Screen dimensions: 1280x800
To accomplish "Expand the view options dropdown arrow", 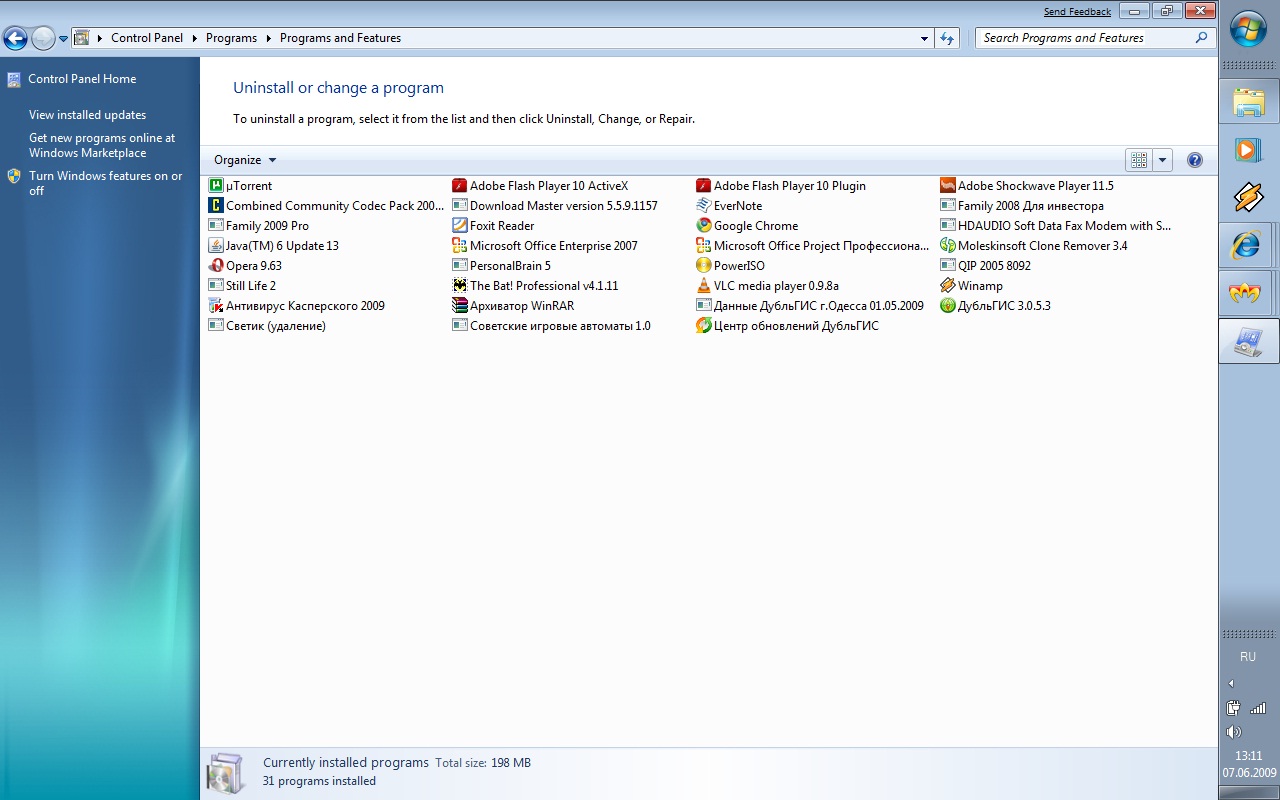I will pos(1162,160).
